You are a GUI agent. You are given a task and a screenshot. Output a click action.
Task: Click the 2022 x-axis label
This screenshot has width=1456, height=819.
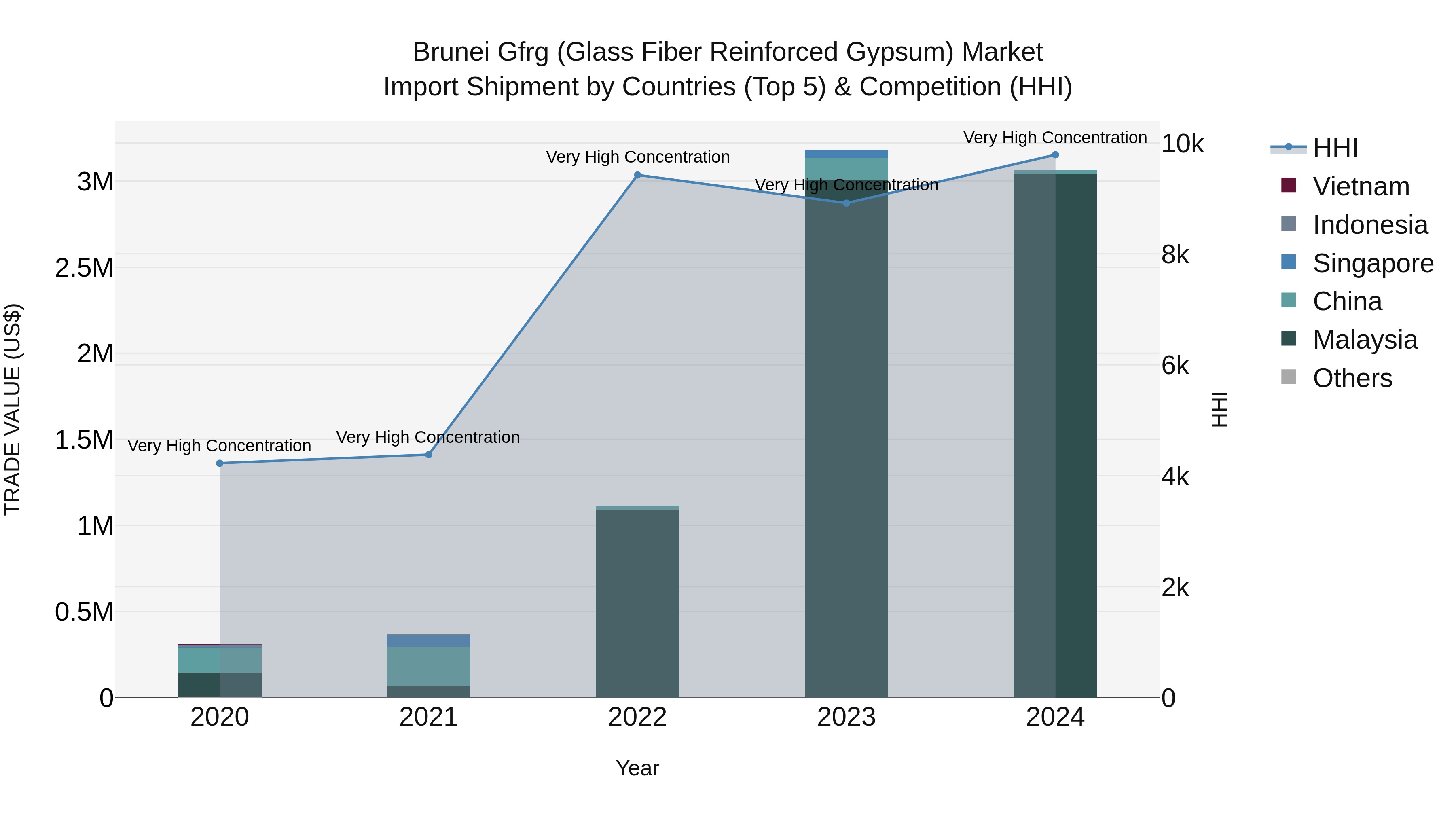[x=637, y=717]
